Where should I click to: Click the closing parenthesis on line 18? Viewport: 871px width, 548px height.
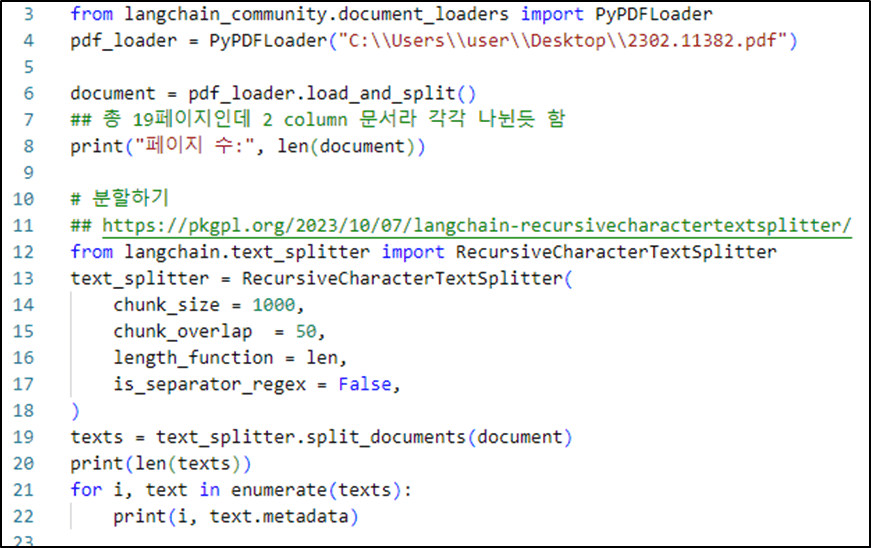coord(75,411)
